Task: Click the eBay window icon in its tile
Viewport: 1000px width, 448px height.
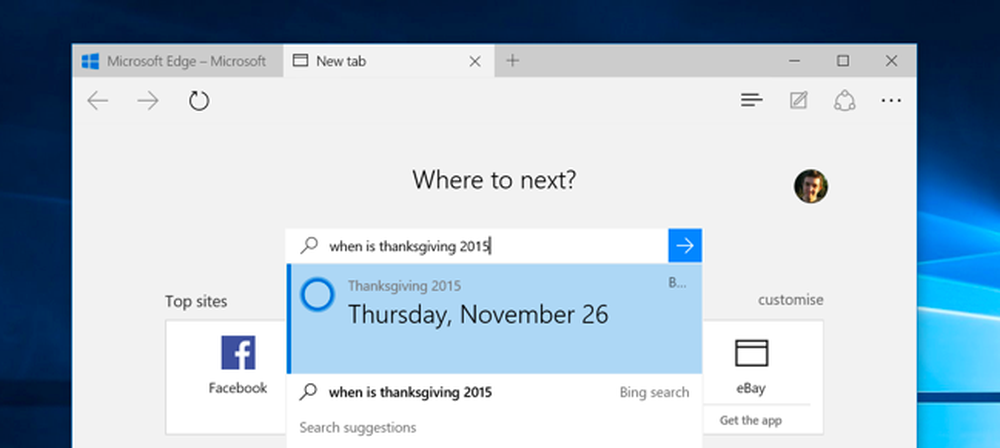Action: pyautogui.click(x=751, y=353)
